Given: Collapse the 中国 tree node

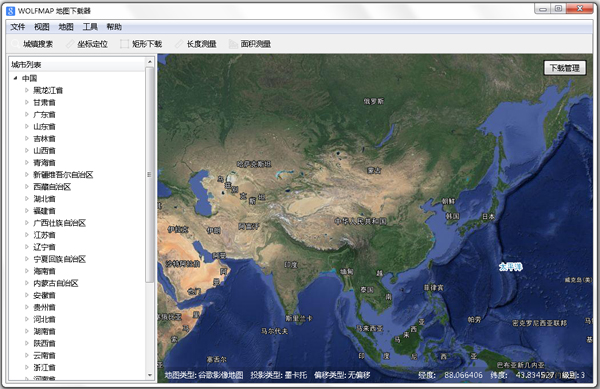Looking at the screenshot, I should coord(15,78).
